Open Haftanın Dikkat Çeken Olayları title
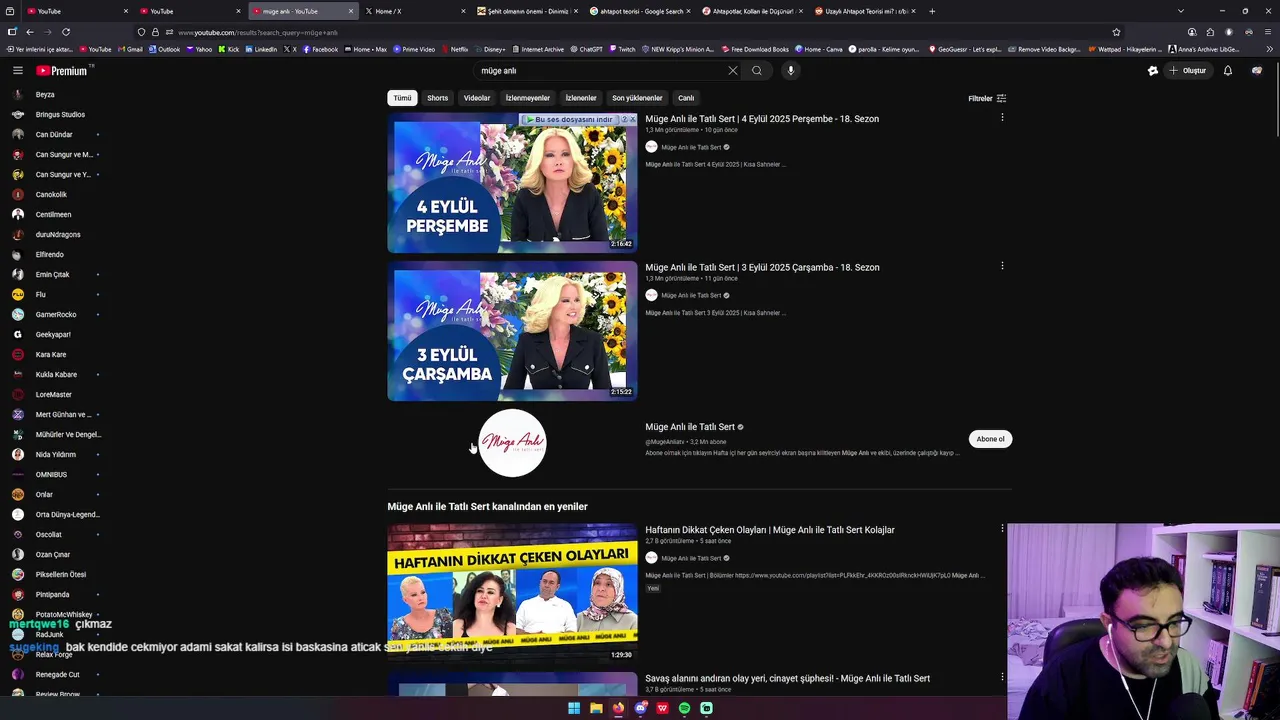1280x720 pixels. pyautogui.click(x=770, y=530)
